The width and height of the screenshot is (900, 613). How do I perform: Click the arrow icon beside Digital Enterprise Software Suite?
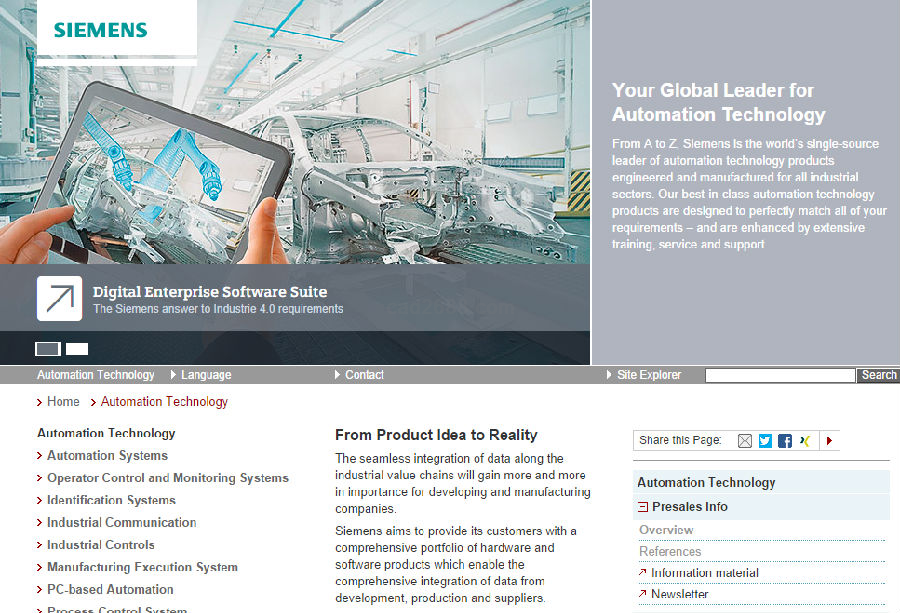click(x=59, y=298)
